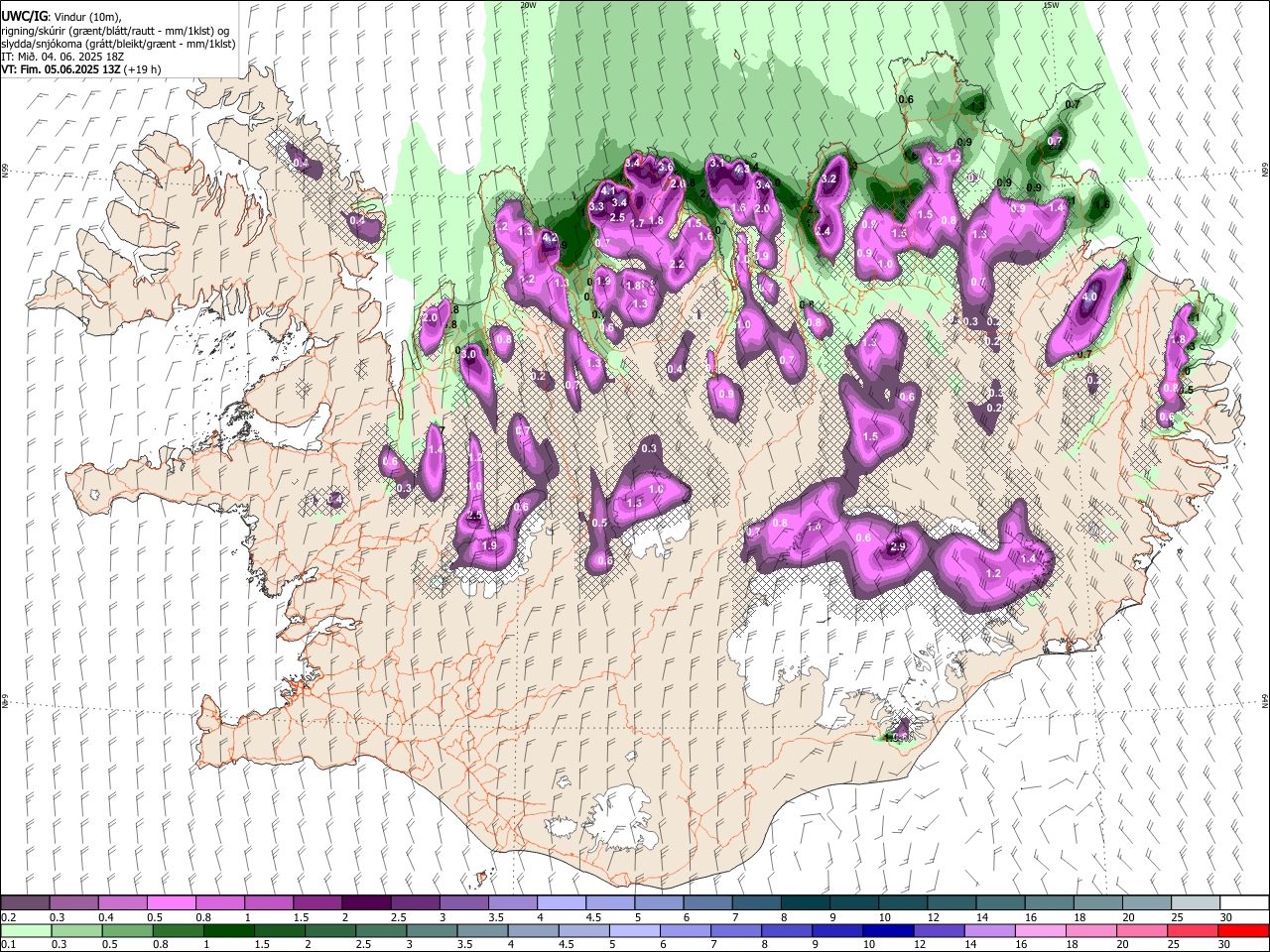1270x952 pixels.
Task: Select the "2.9" snowfall value on the map
Action: (x=899, y=546)
